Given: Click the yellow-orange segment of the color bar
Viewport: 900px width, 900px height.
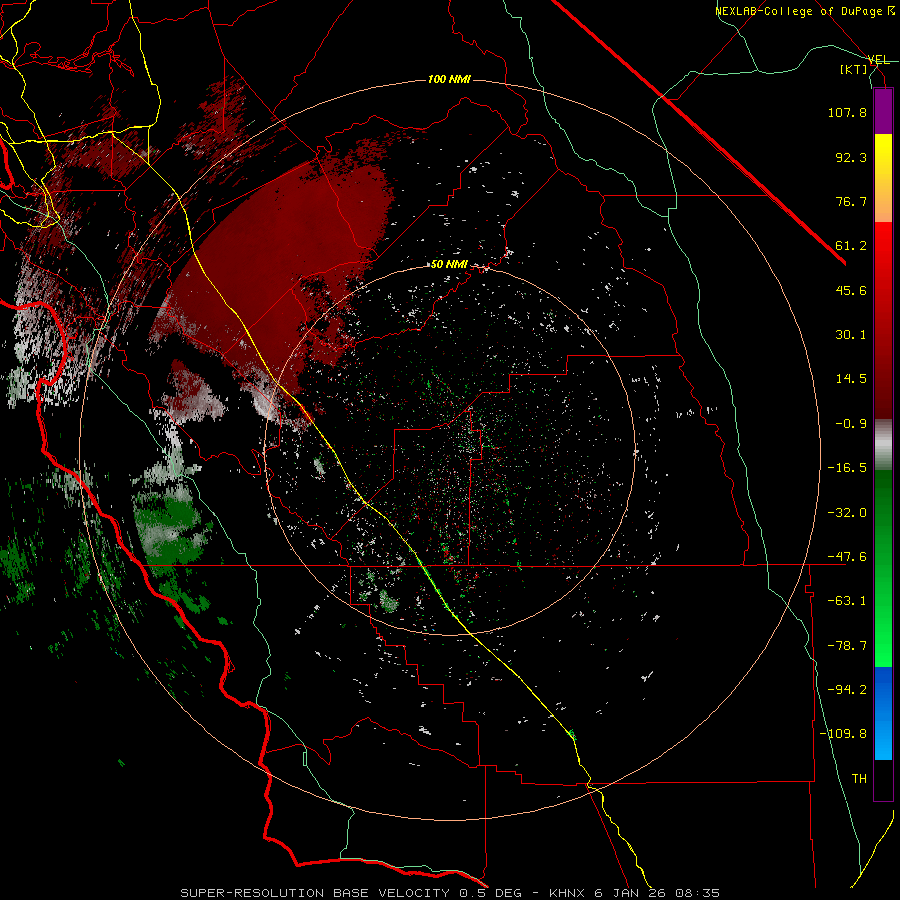Looking at the screenshot, I should point(883,178).
